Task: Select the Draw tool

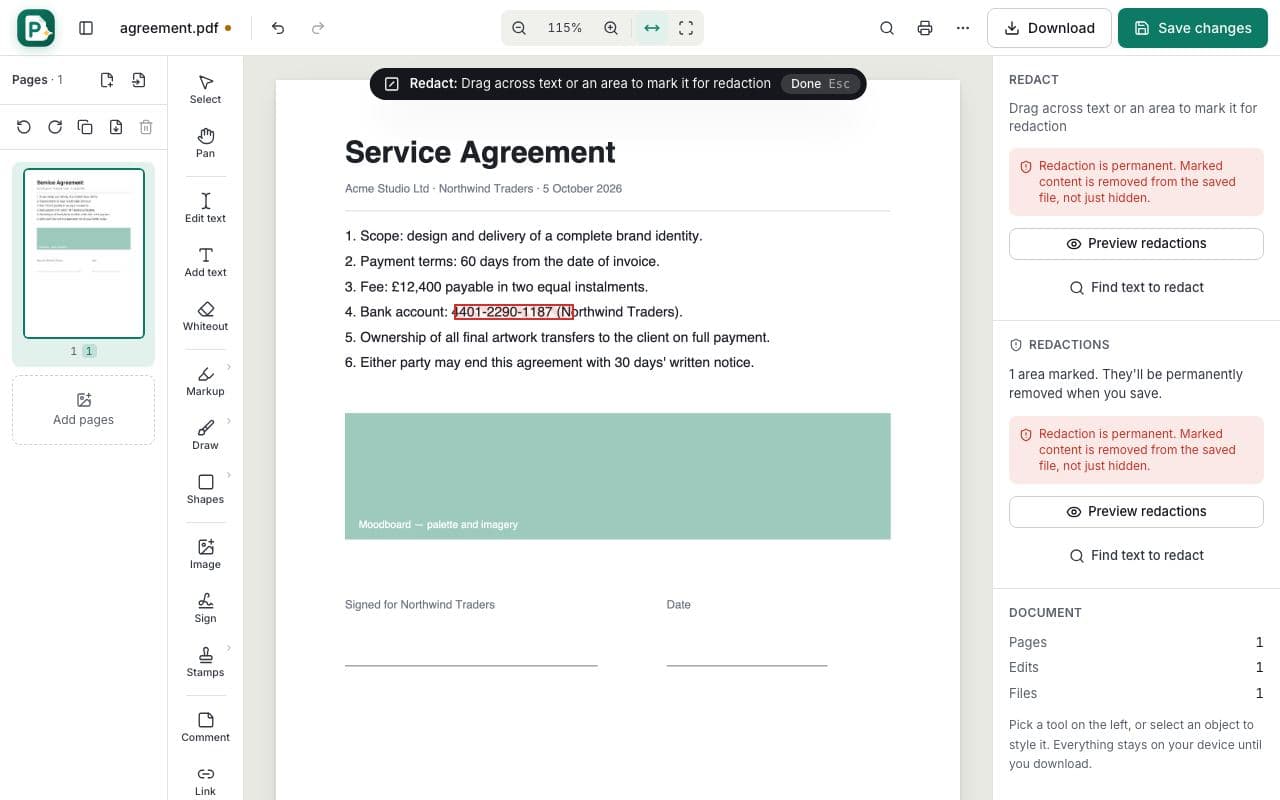Action: [205, 435]
